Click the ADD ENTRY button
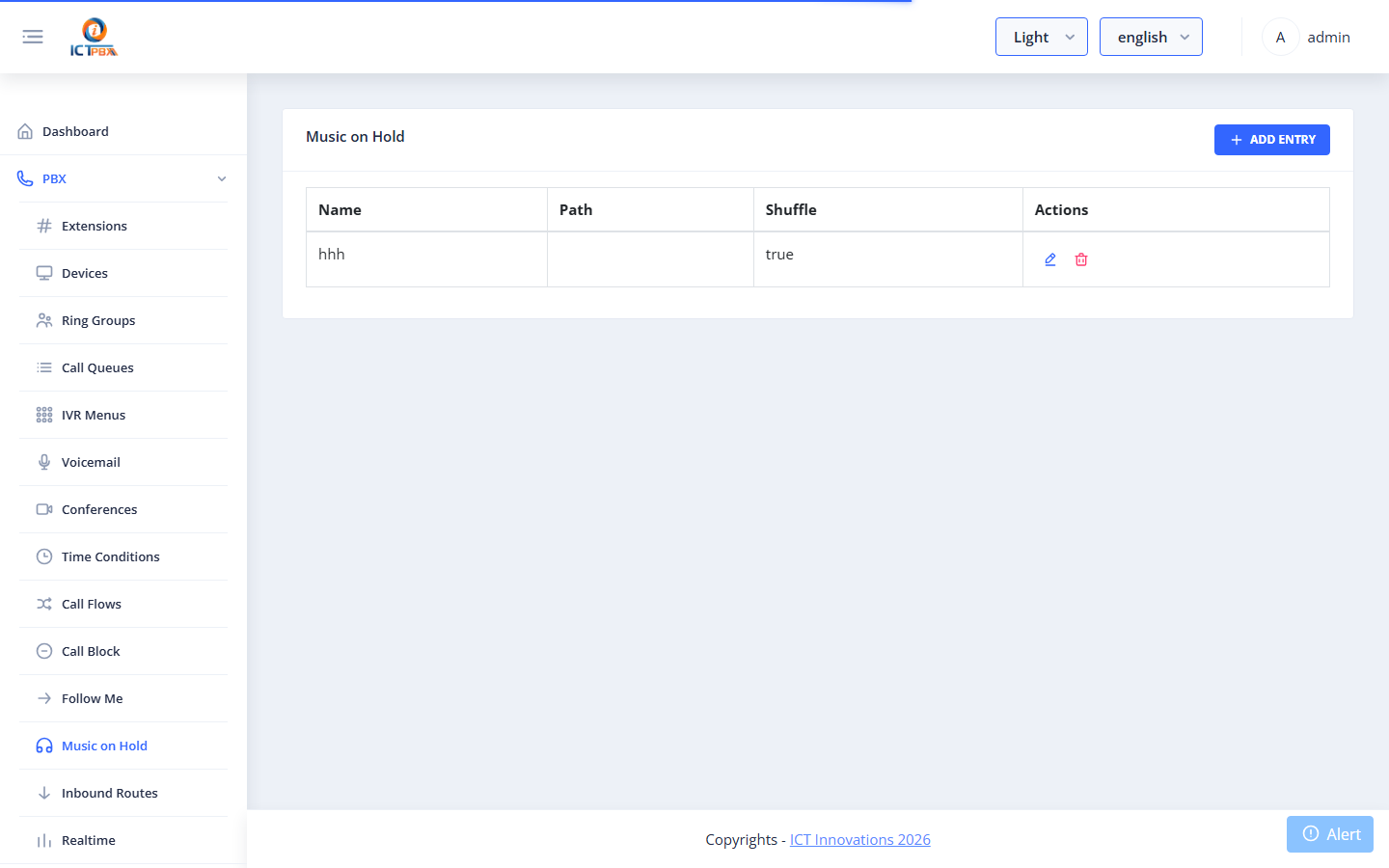The height and width of the screenshot is (868, 1389). pyautogui.click(x=1271, y=140)
